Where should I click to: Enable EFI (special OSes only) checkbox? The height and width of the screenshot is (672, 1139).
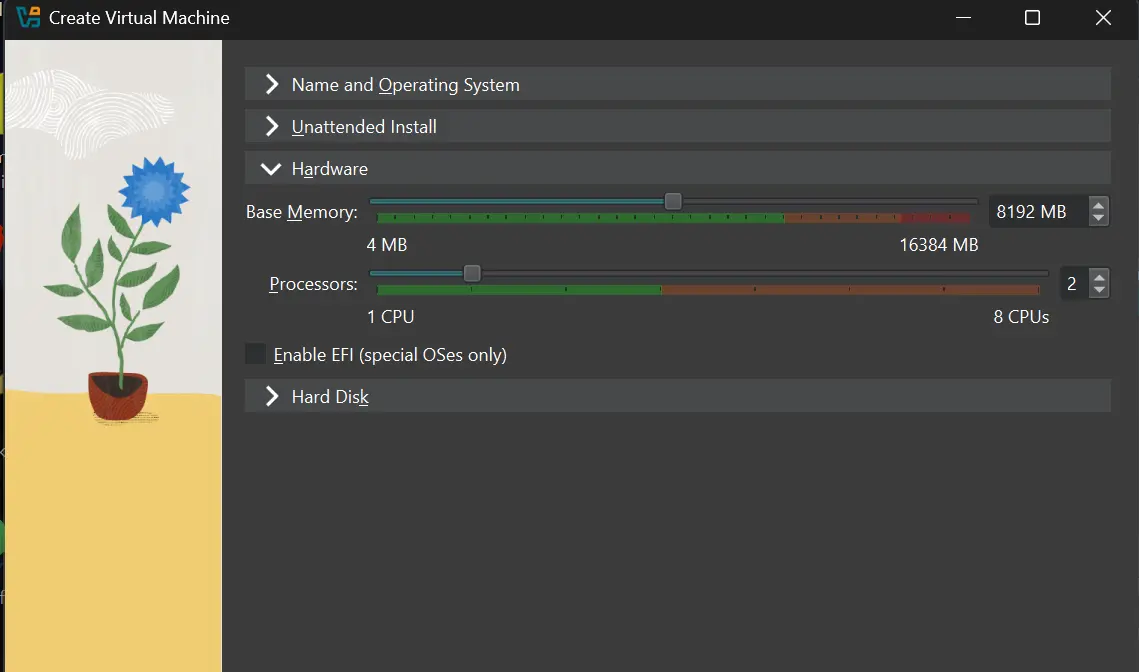click(x=257, y=355)
